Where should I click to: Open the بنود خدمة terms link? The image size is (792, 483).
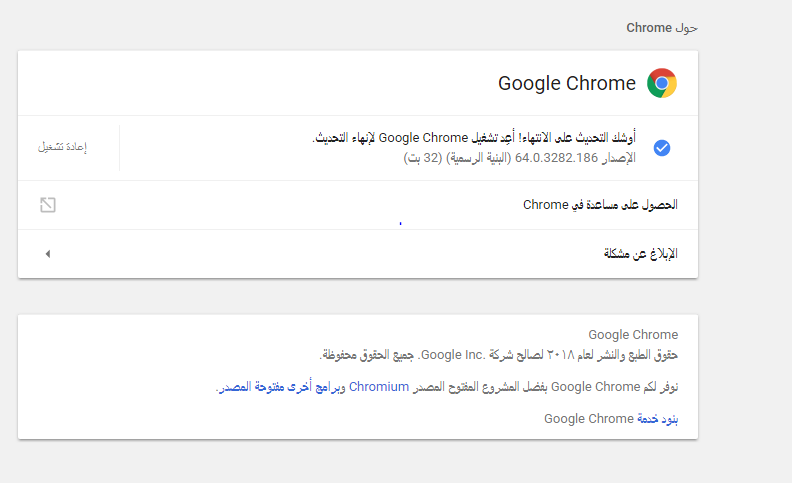pos(658,419)
